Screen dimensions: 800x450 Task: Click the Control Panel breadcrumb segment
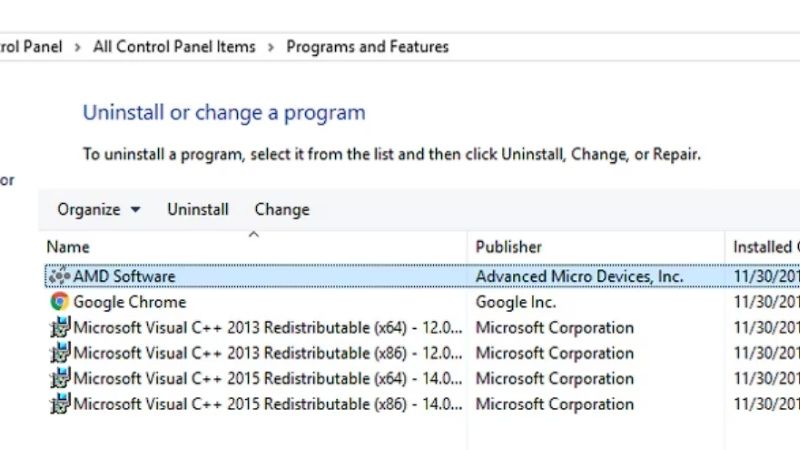[x=31, y=47]
